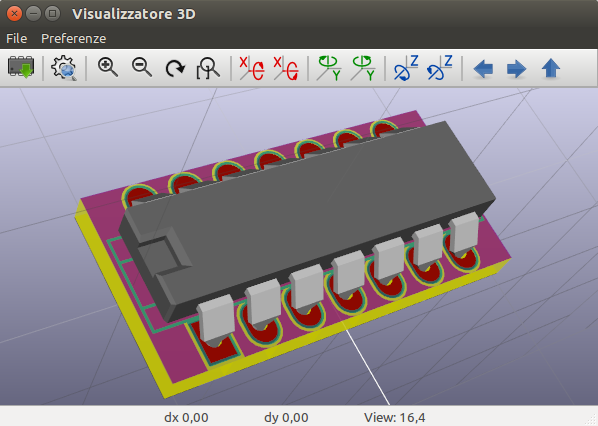Zoom in with the magnifier plus icon
The width and height of the screenshot is (598, 426).
point(108,68)
